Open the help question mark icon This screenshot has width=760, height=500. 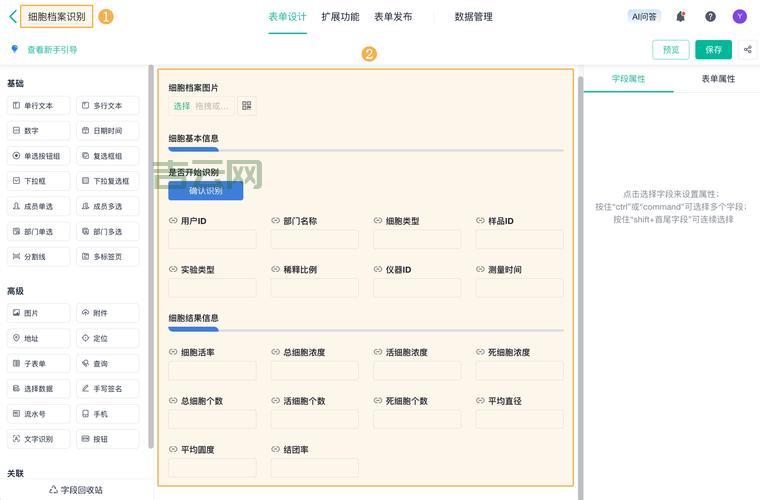coord(710,16)
